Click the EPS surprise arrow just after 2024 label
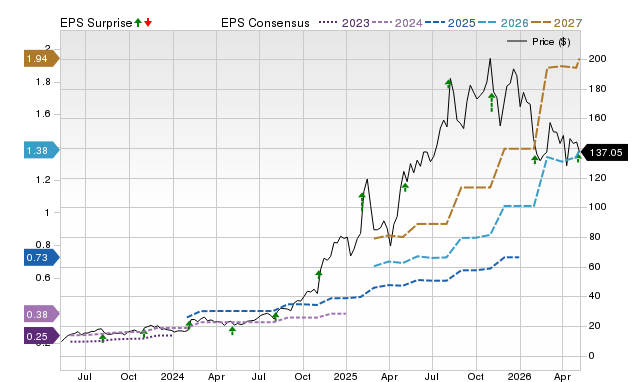The image size is (640, 382). (x=189, y=325)
